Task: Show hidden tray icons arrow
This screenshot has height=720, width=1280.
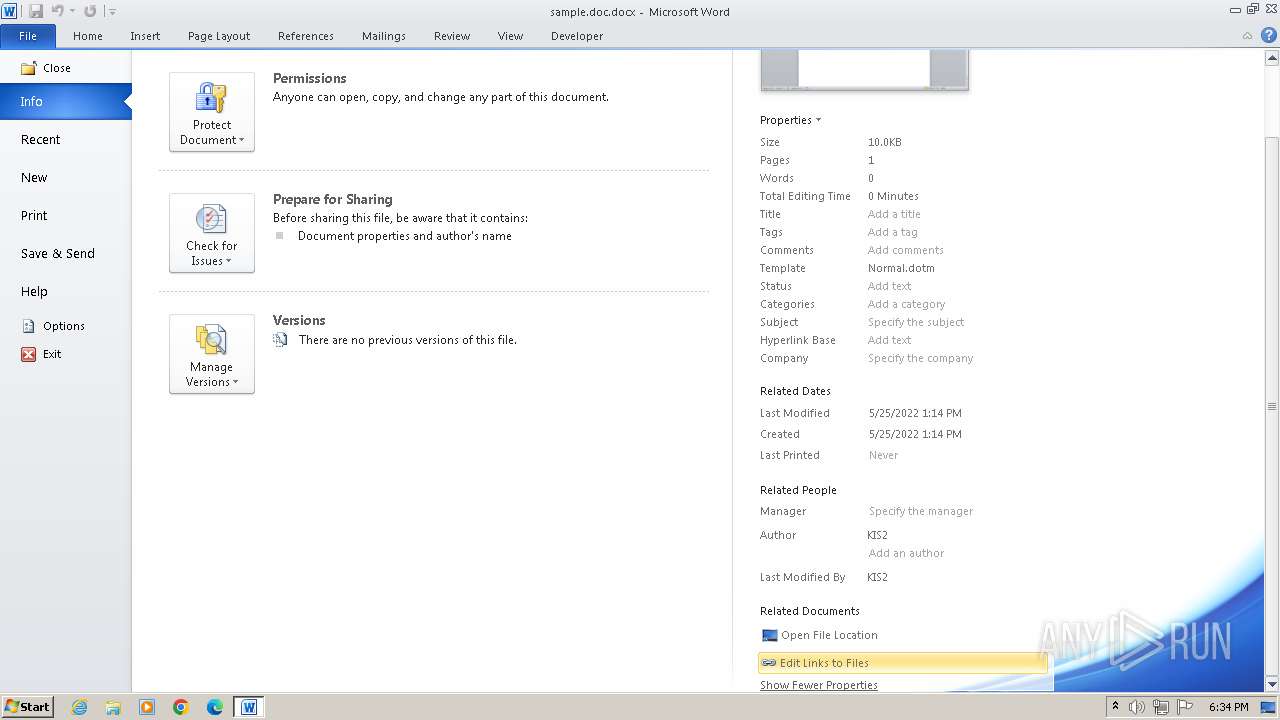Action: 1115,707
